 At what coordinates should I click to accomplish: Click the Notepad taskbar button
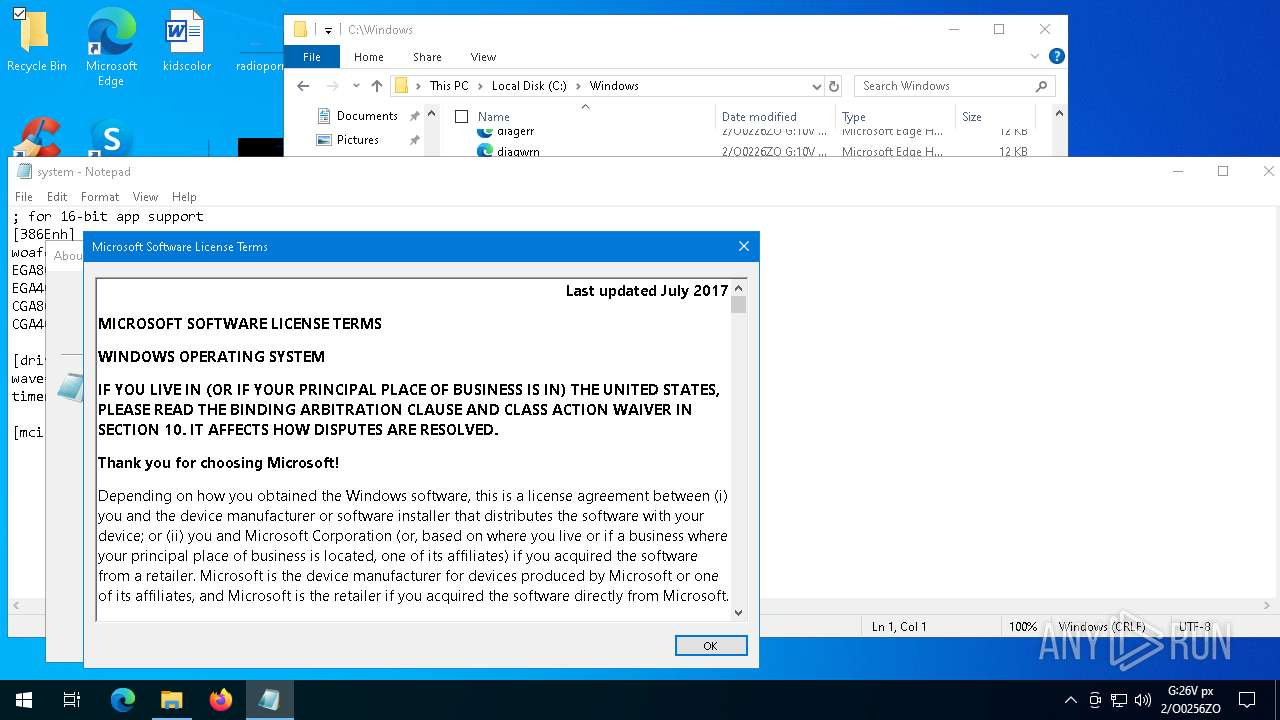coord(269,700)
